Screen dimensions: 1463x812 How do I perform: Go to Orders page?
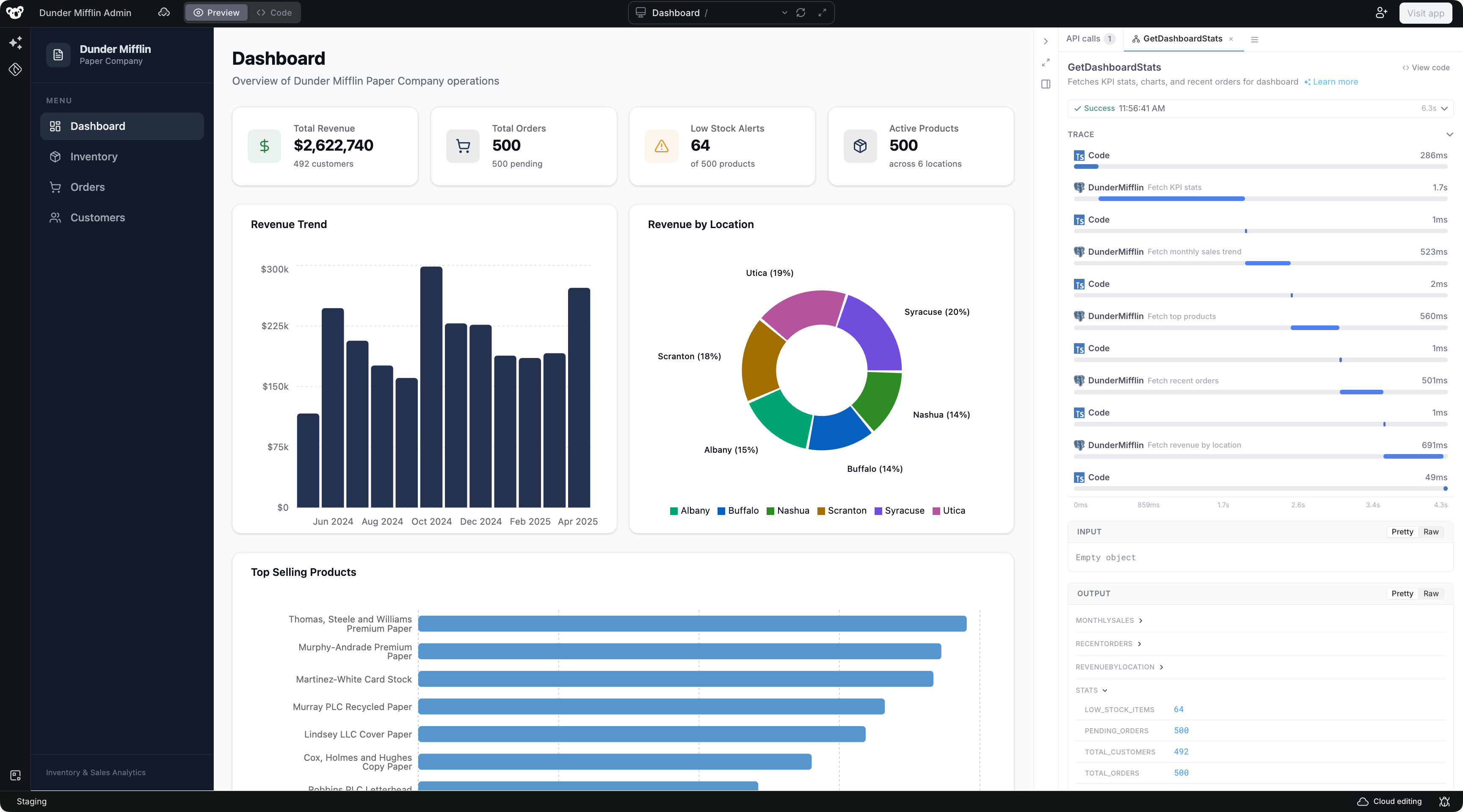coord(122,187)
